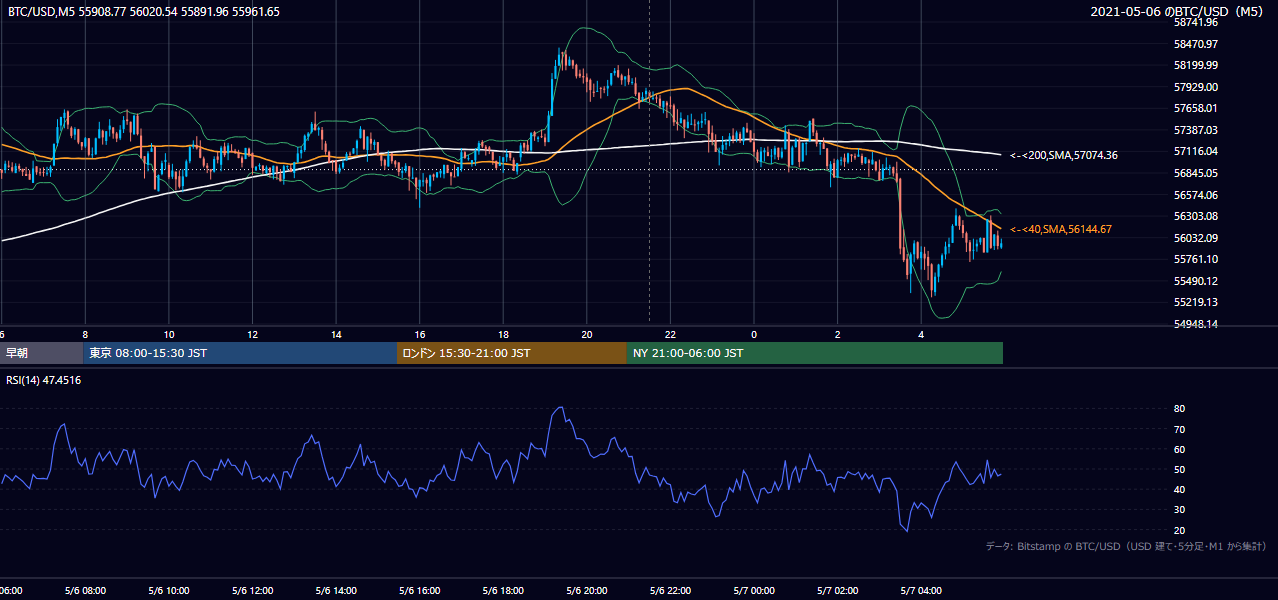Click bottom time label 5/6 18:00
This screenshot has width=1278, height=600.
click(503, 591)
